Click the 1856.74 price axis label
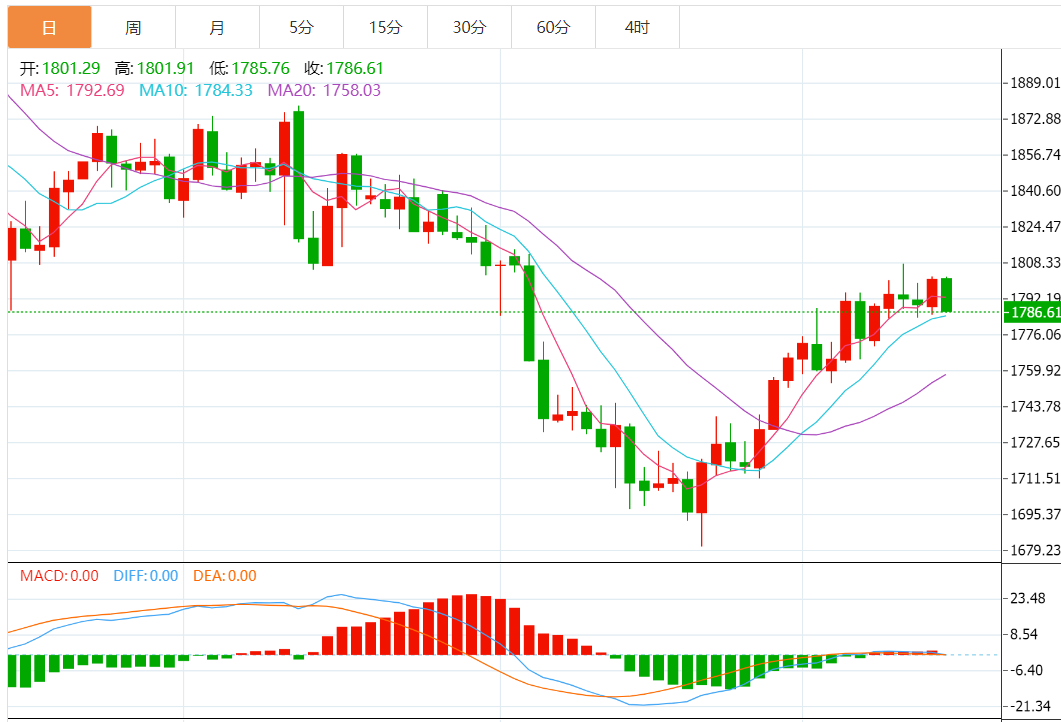Image resolution: width=1061 pixels, height=722 pixels. point(1035,154)
